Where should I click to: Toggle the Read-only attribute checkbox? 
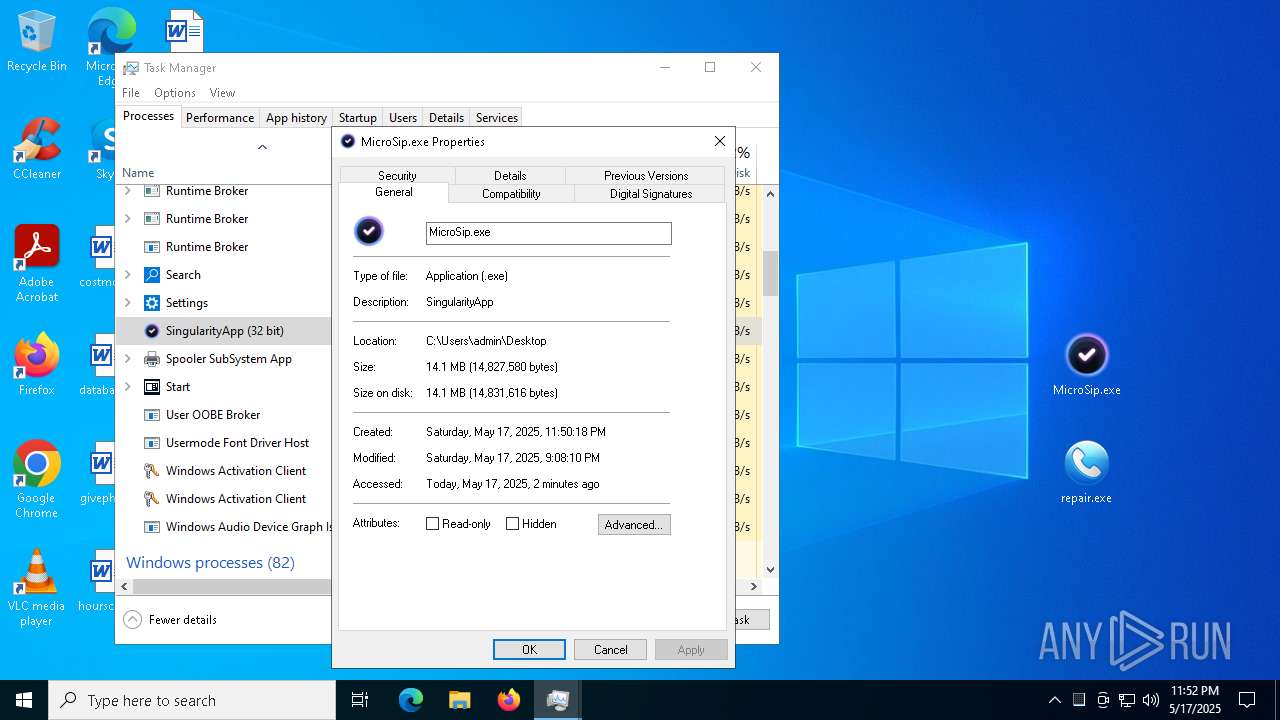(433, 524)
